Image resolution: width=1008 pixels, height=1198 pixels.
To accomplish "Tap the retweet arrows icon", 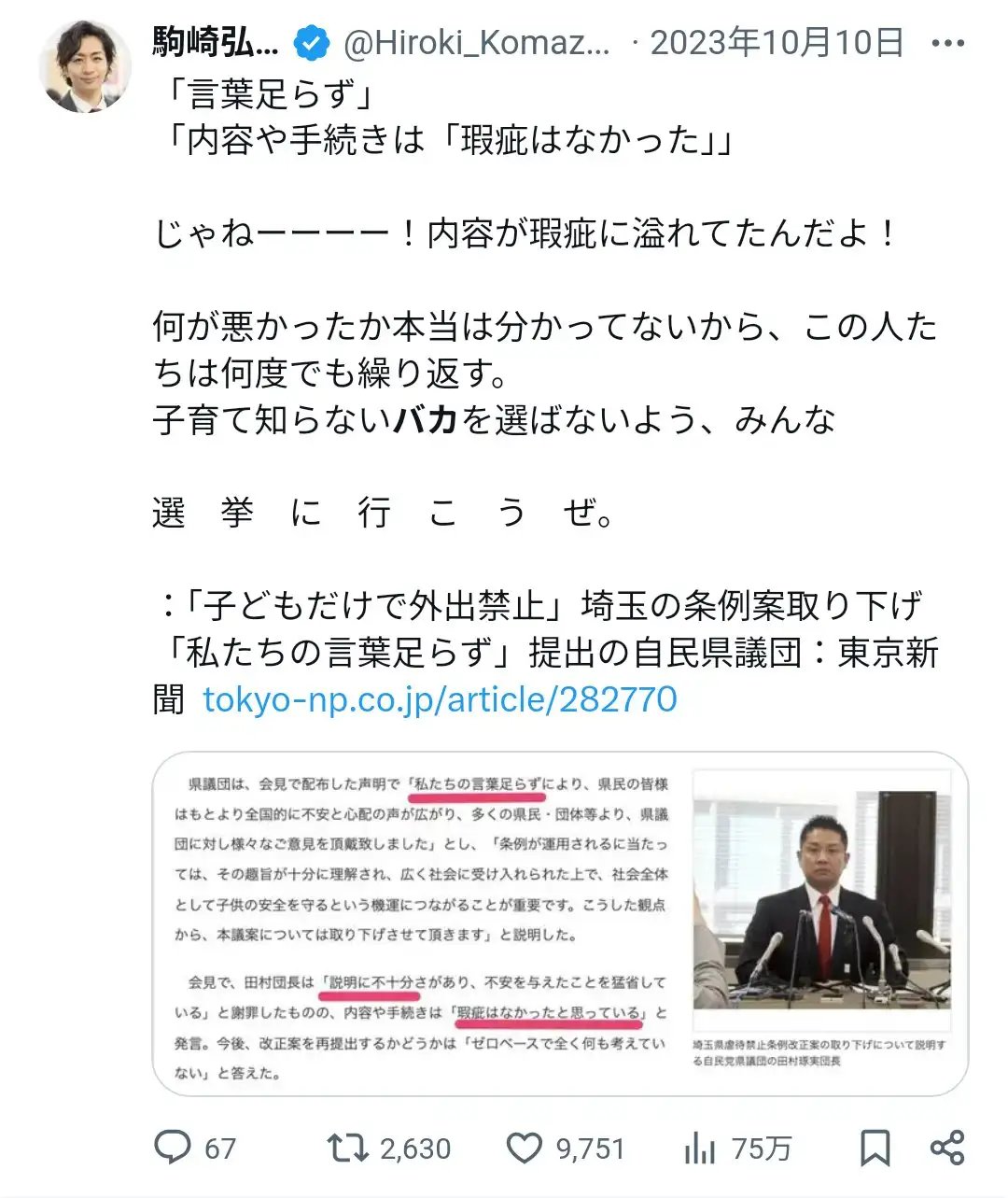I will pyautogui.click(x=347, y=1148).
